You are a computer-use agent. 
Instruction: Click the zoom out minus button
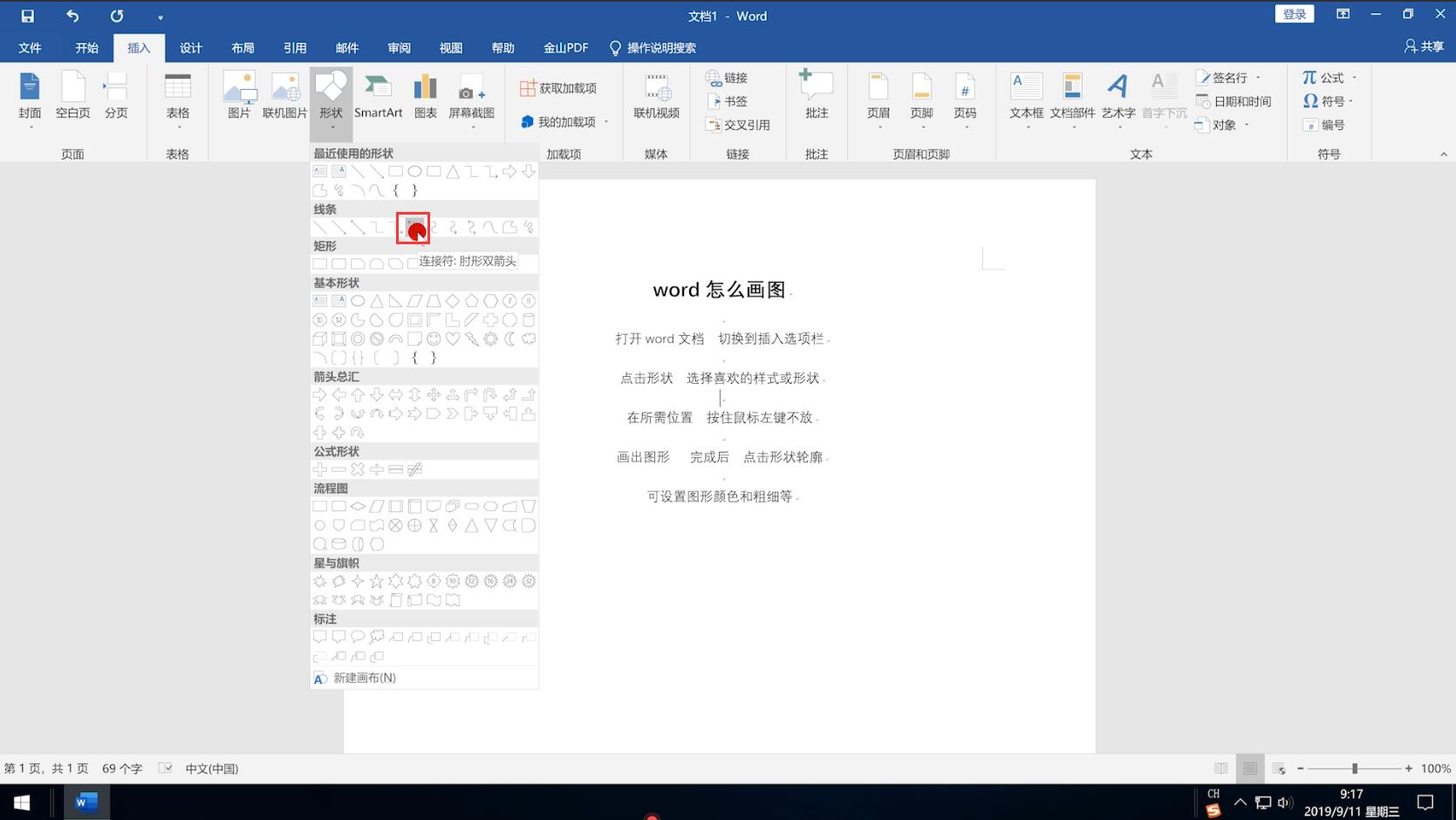point(1300,769)
